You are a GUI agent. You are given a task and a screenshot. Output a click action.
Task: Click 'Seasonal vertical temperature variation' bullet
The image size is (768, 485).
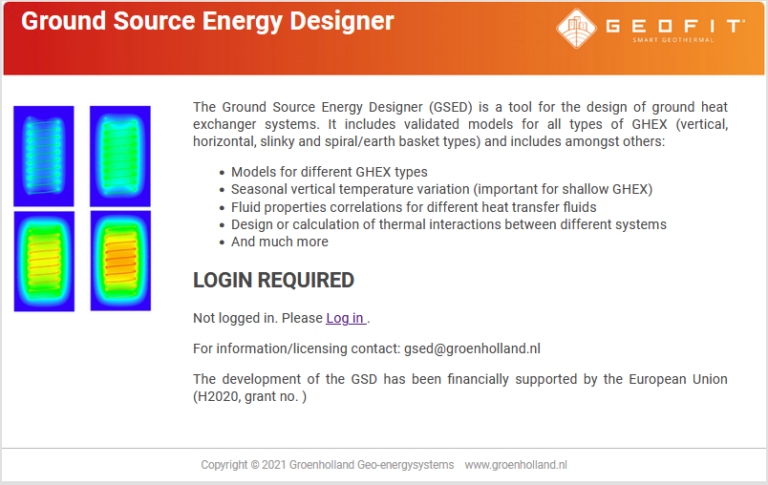(442, 189)
